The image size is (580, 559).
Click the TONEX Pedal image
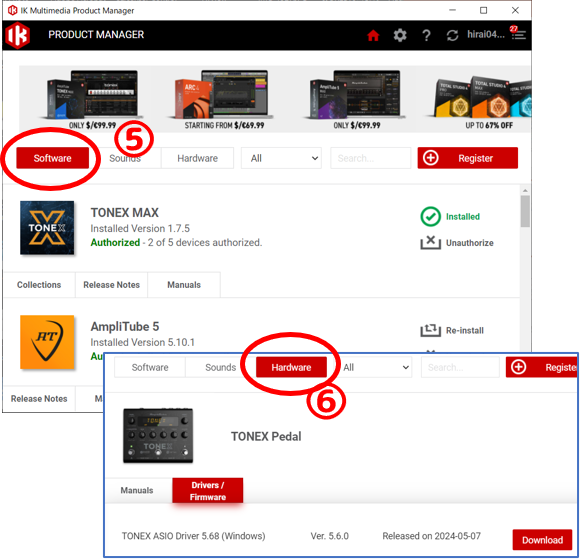coord(158,435)
